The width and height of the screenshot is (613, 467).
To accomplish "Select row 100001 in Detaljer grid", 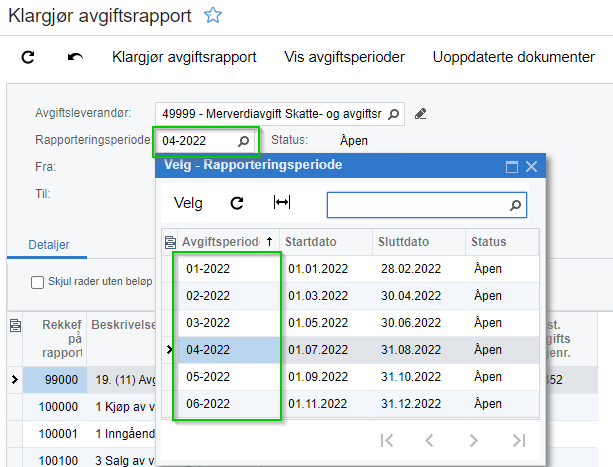I will pos(55,434).
